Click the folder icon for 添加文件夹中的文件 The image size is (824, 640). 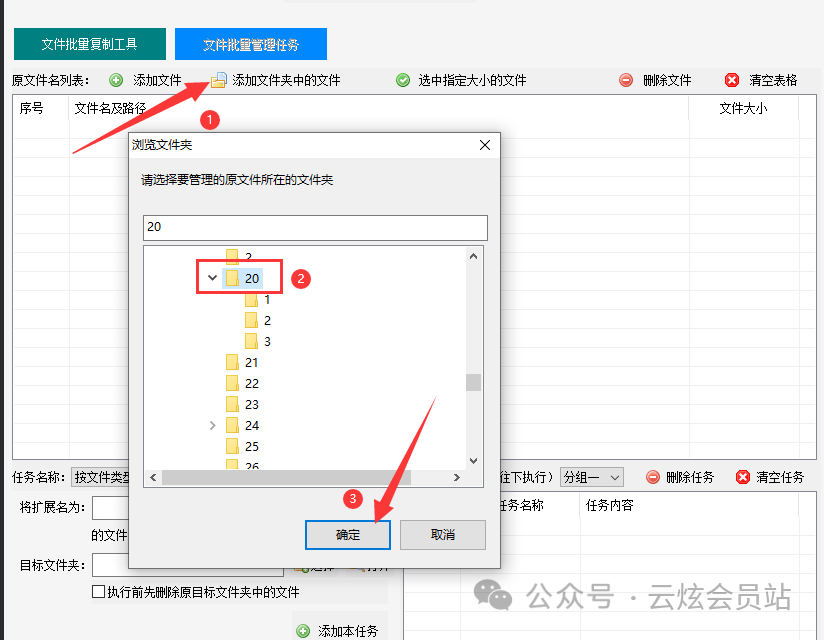click(x=219, y=80)
